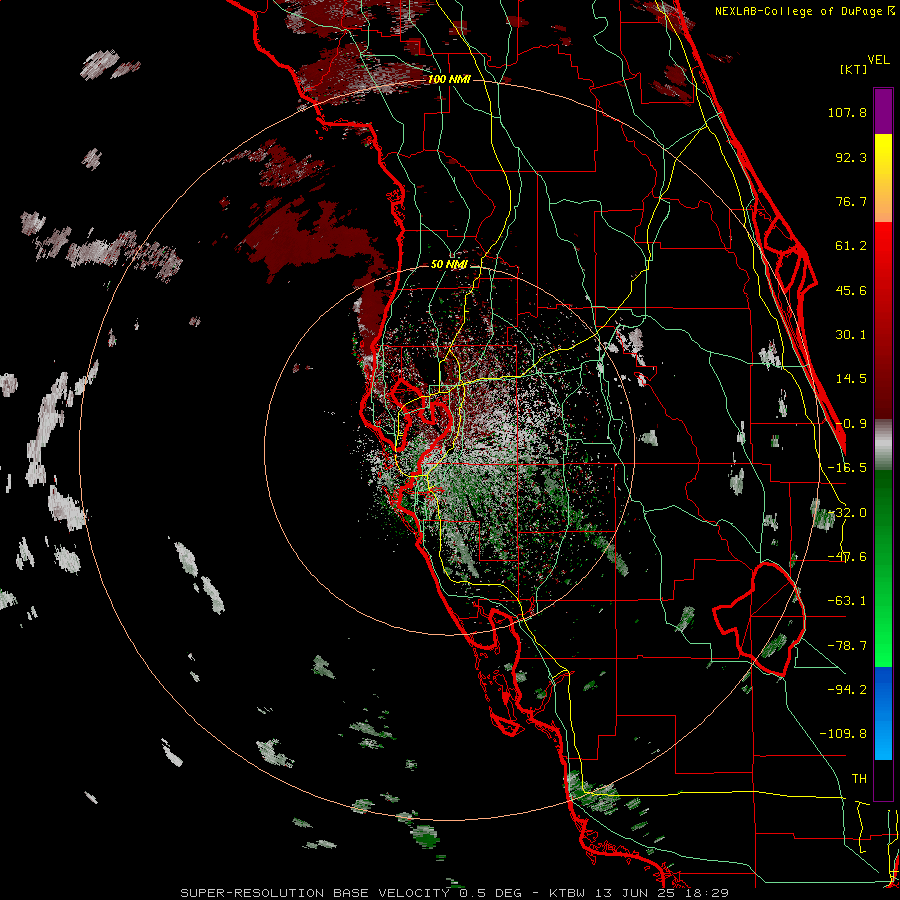Pick the gray segment of the velocity color bar
This screenshot has width=900, height=900.
point(883,445)
